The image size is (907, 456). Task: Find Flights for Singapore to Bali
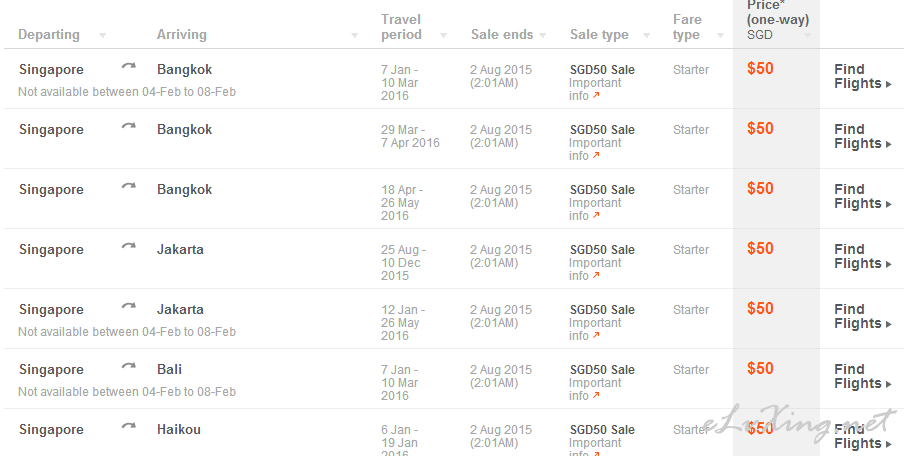tap(862, 376)
